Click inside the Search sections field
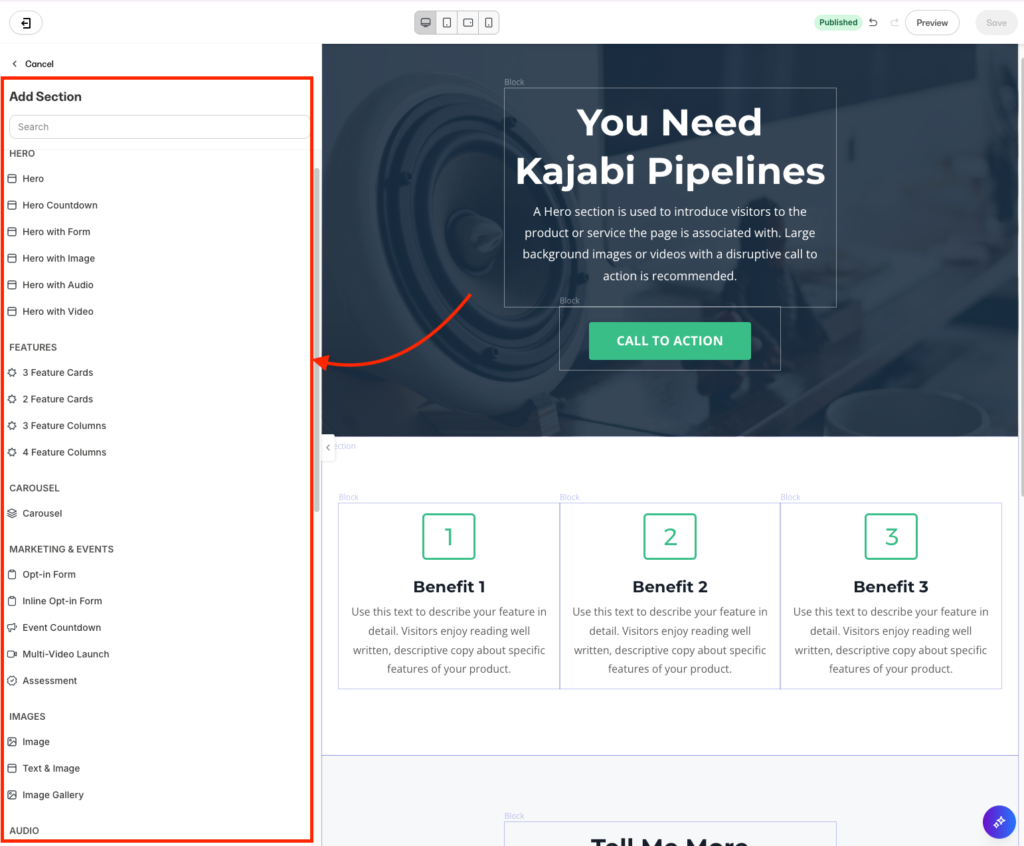Image resolution: width=1024 pixels, height=846 pixels. (x=158, y=127)
